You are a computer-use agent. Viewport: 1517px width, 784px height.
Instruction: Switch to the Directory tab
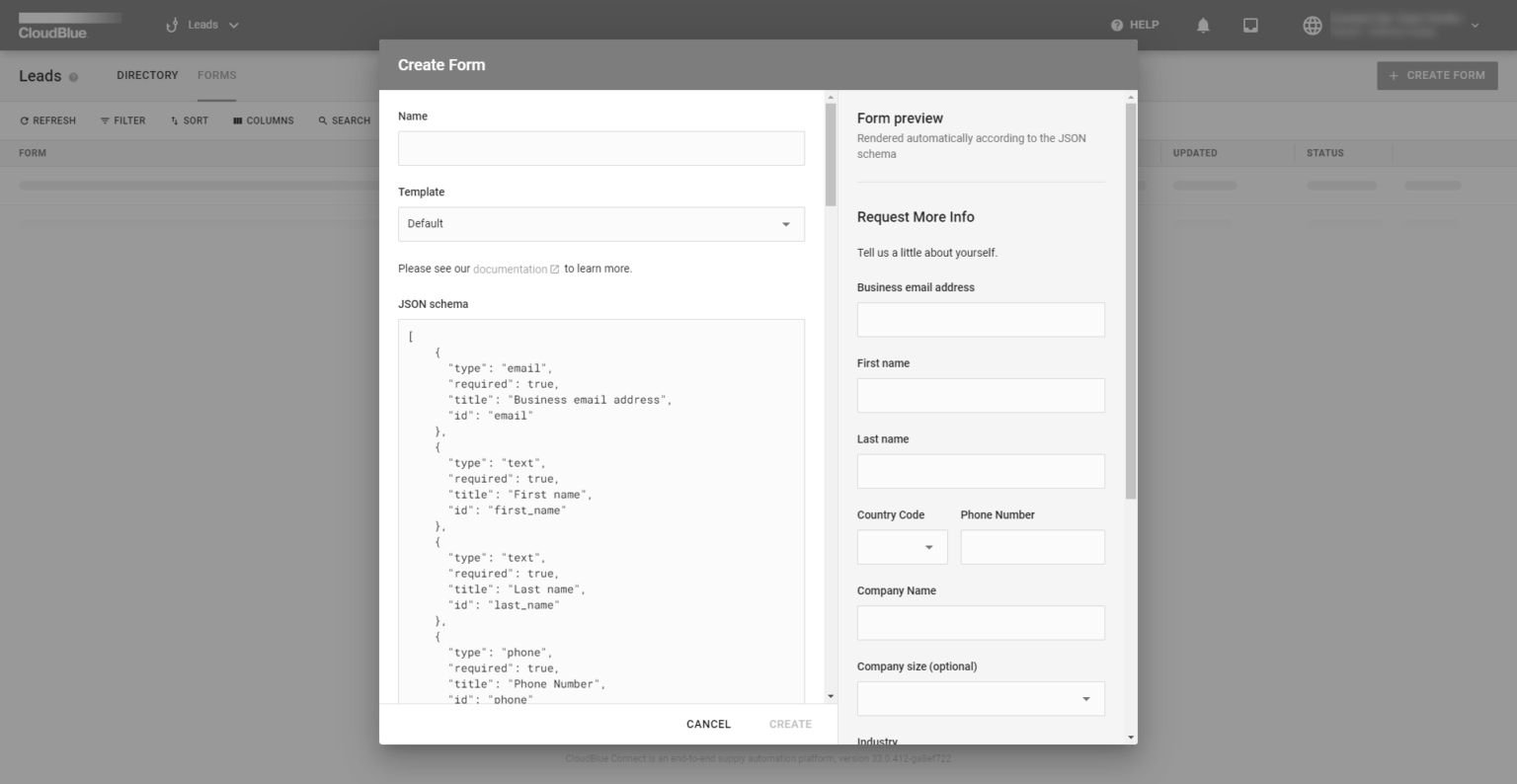(x=147, y=75)
